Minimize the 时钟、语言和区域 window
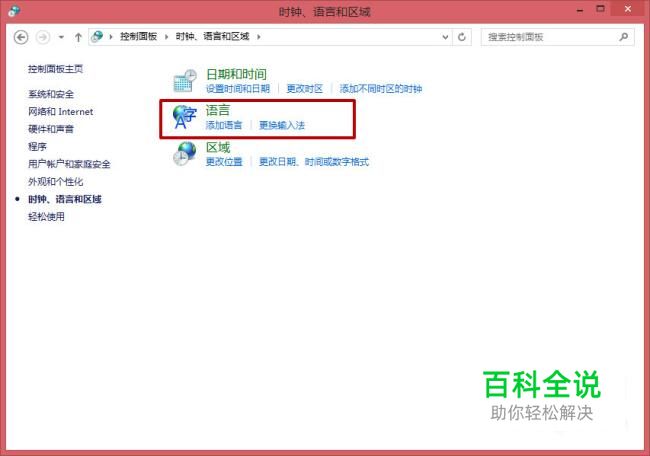Image resolution: width=650 pixels, height=456 pixels. [580, 10]
